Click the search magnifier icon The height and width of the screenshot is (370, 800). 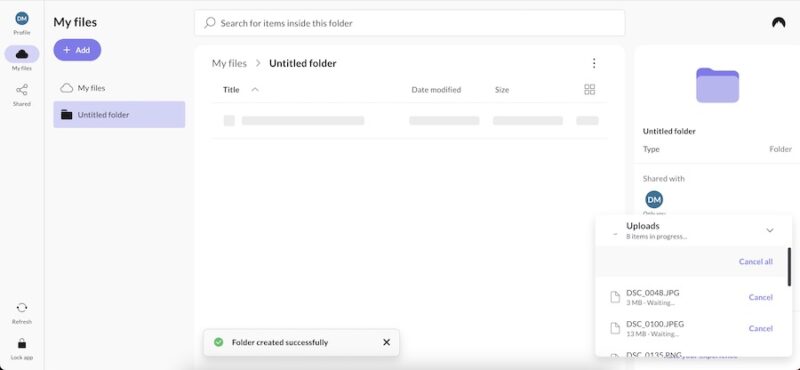point(210,23)
